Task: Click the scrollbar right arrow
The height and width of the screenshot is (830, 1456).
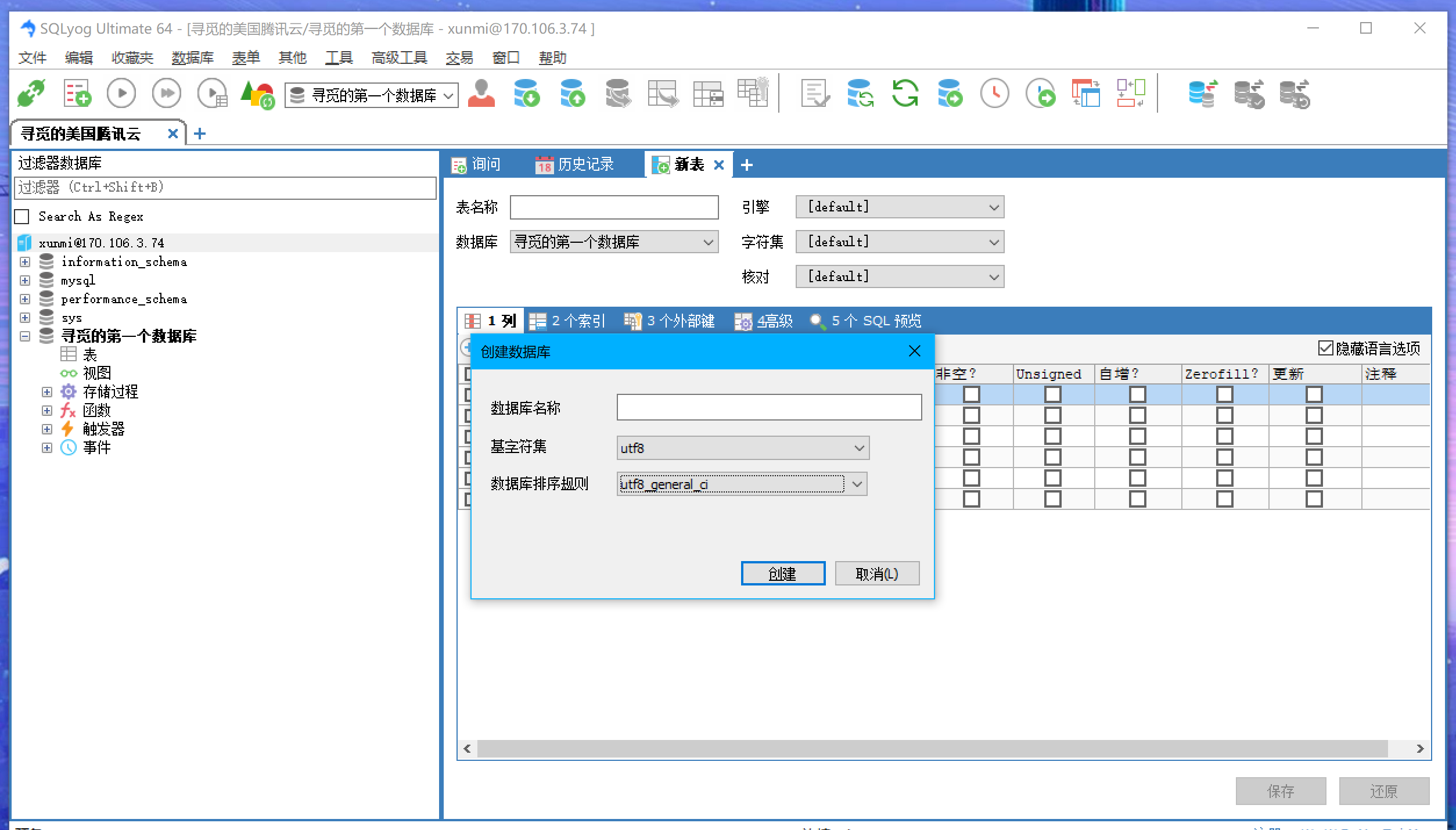Action: pyautogui.click(x=1420, y=749)
